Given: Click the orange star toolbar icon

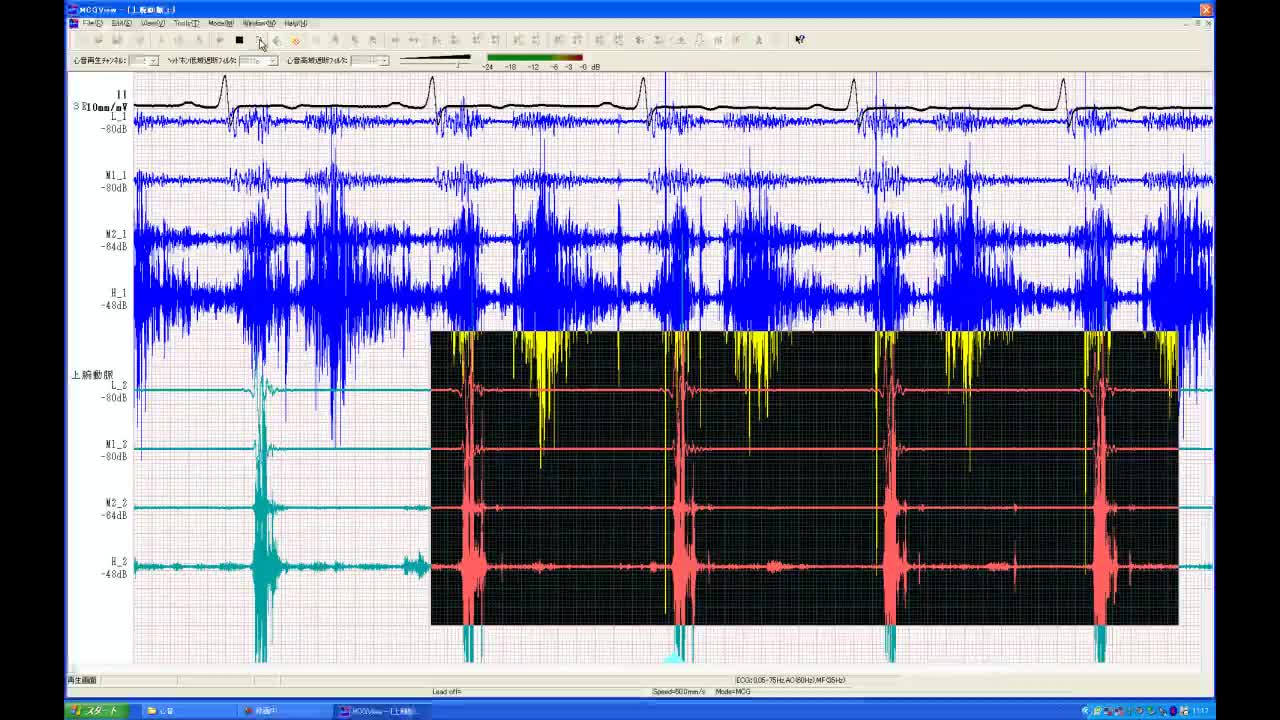Looking at the screenshot, I should click(296, 40).
